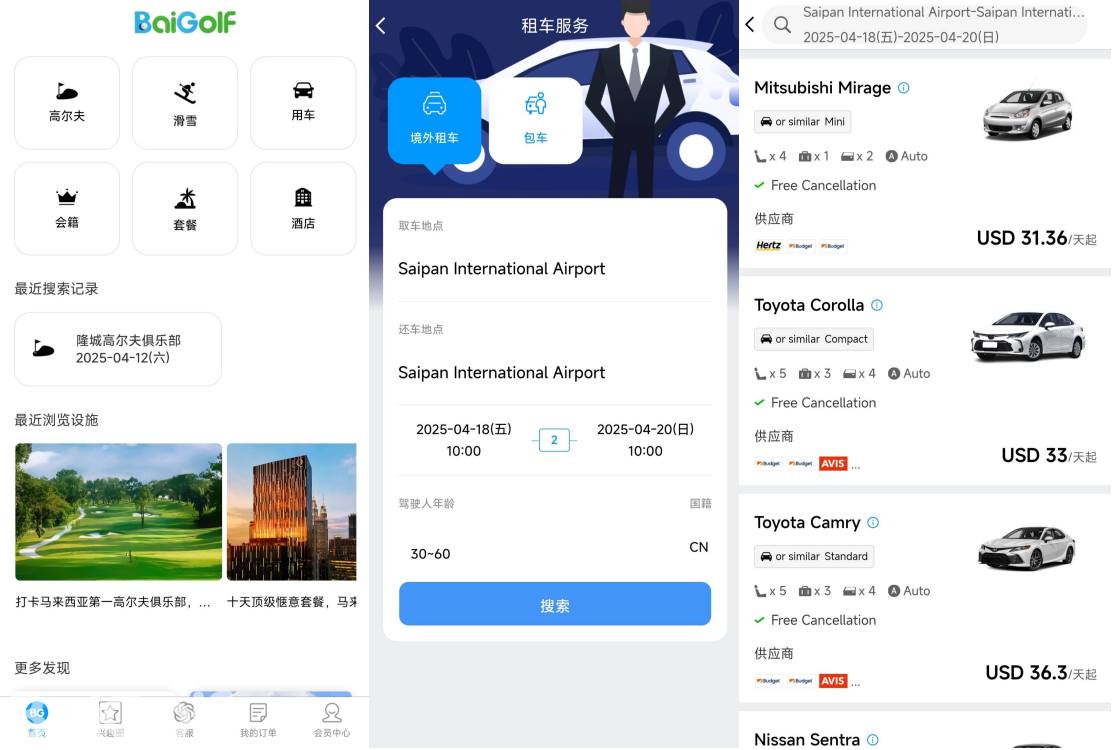
Task: Open the Skiing (滑雪) category
Action: tap(185, 103)
